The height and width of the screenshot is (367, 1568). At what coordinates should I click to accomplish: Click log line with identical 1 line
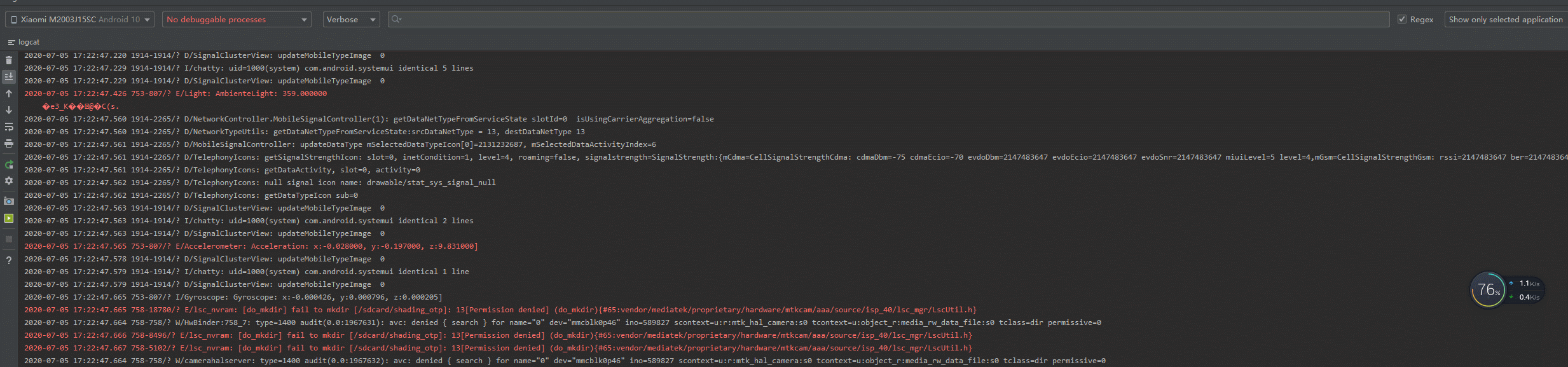[247, 272]
